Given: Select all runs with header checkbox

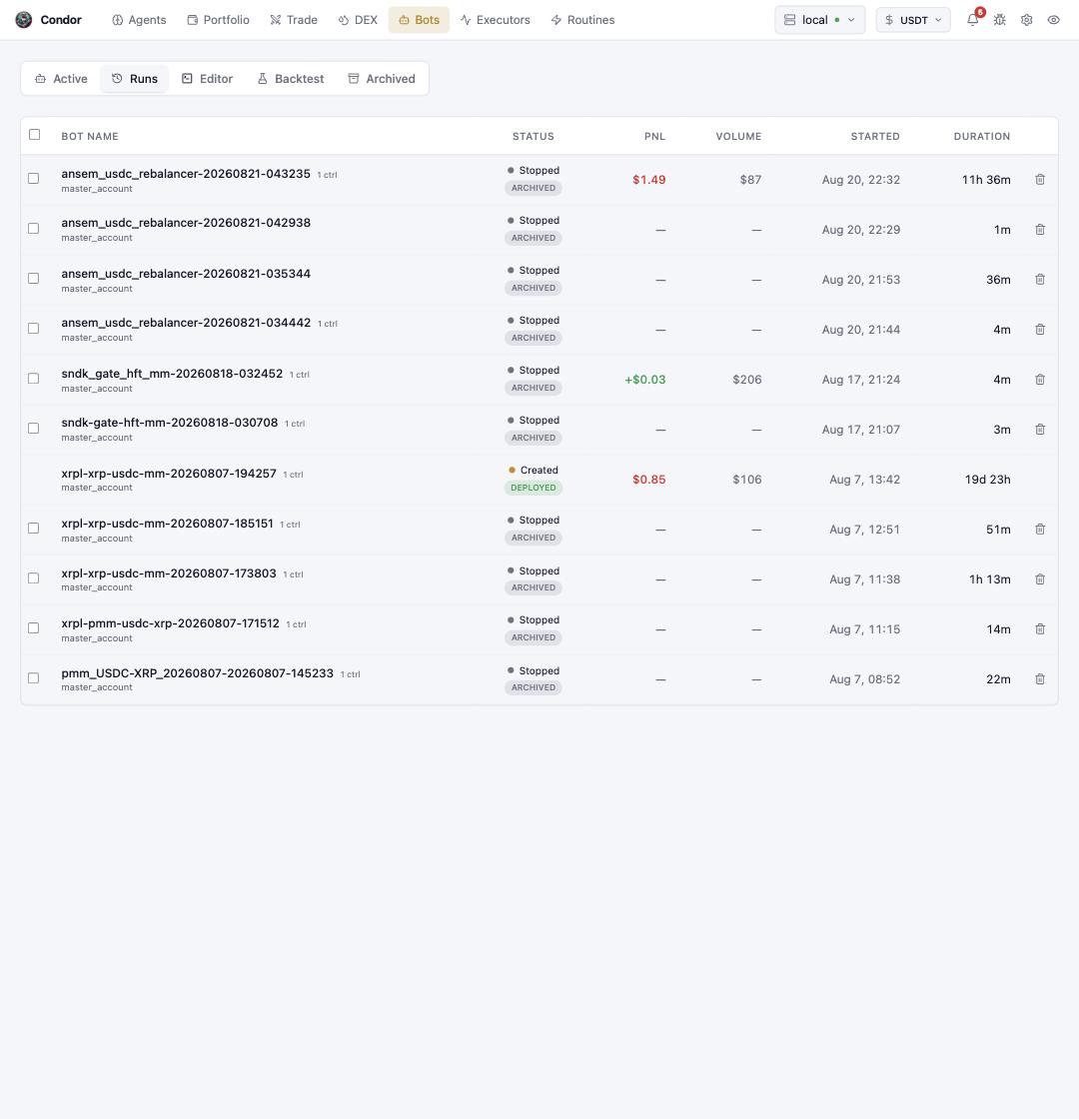Looking at the screenshot, I should click(x=34, y=134).
